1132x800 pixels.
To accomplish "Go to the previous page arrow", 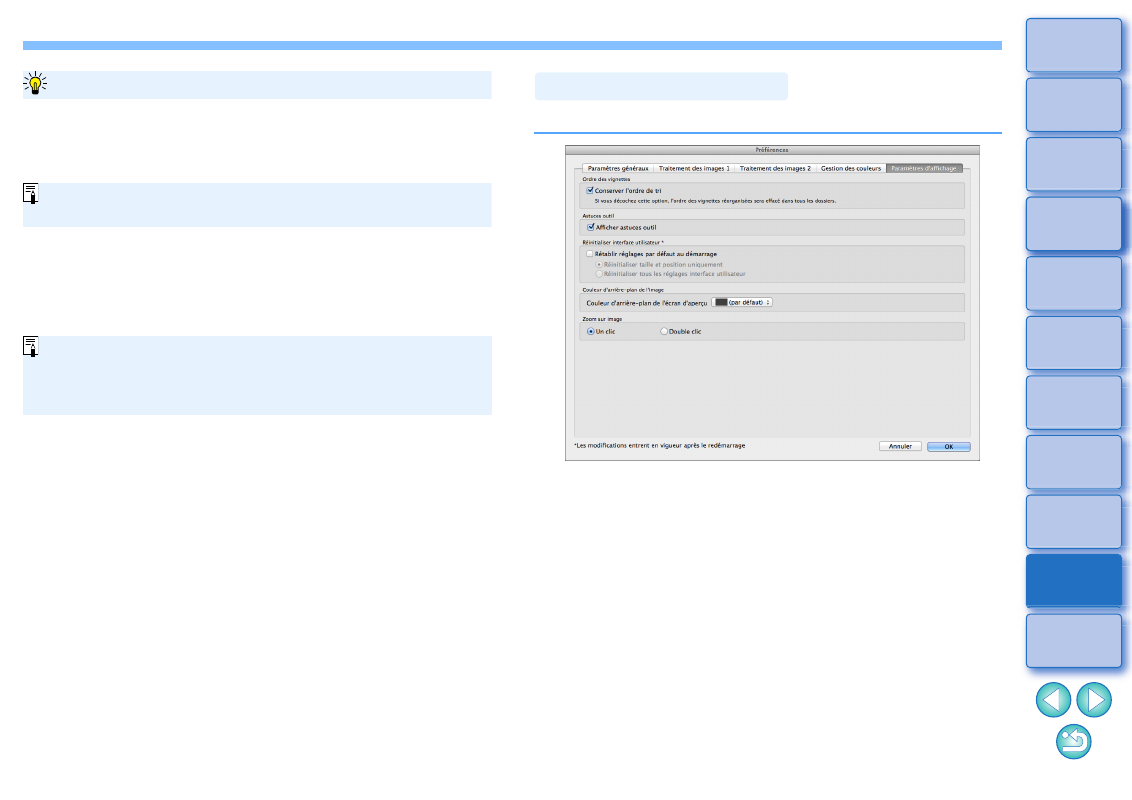I will pos(1053,700).
